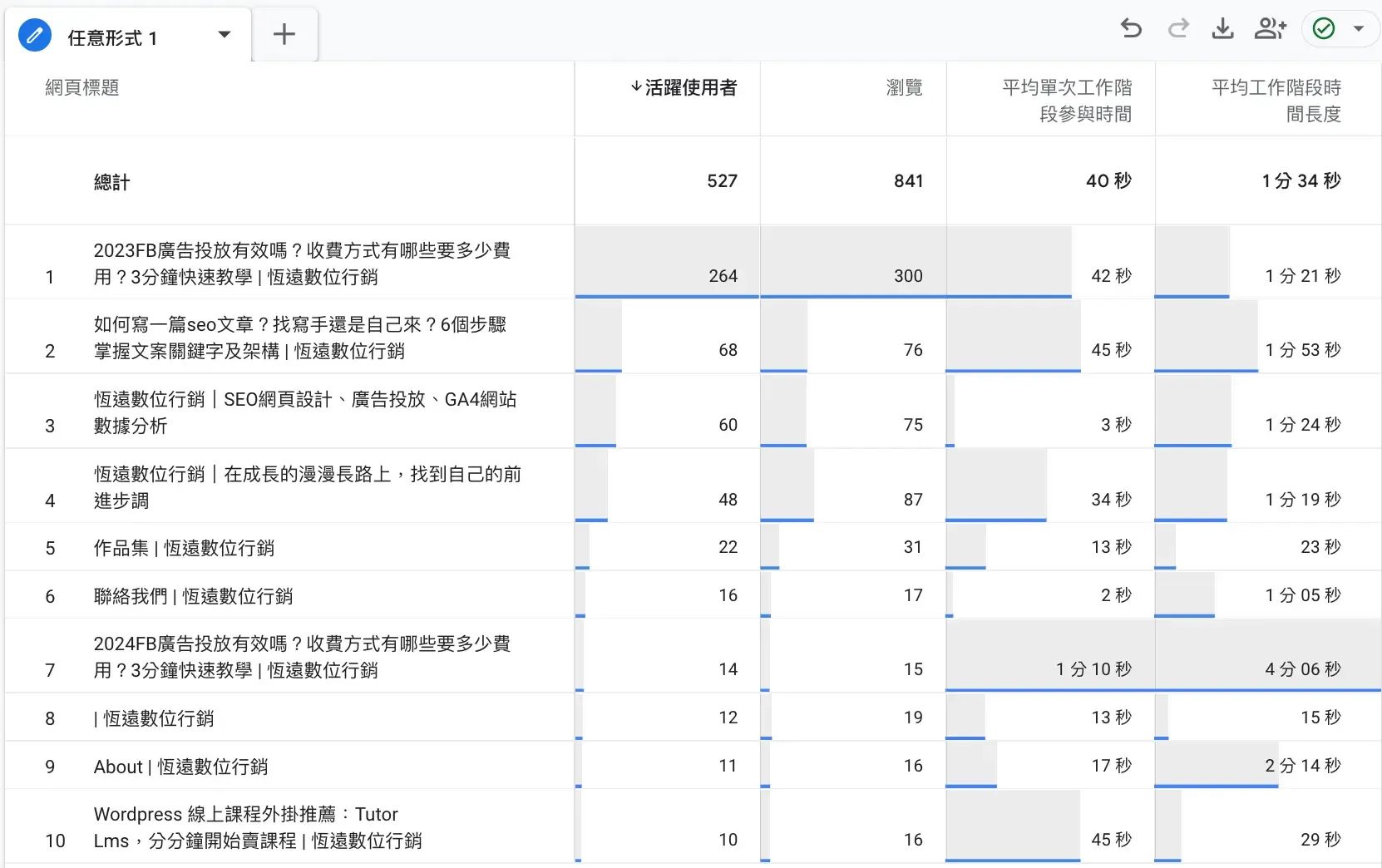The width and height of the screenshot is (1382, 868).
Task: Open the dropdown arrow next to 任意形式 1
Action: coord(223,35)
